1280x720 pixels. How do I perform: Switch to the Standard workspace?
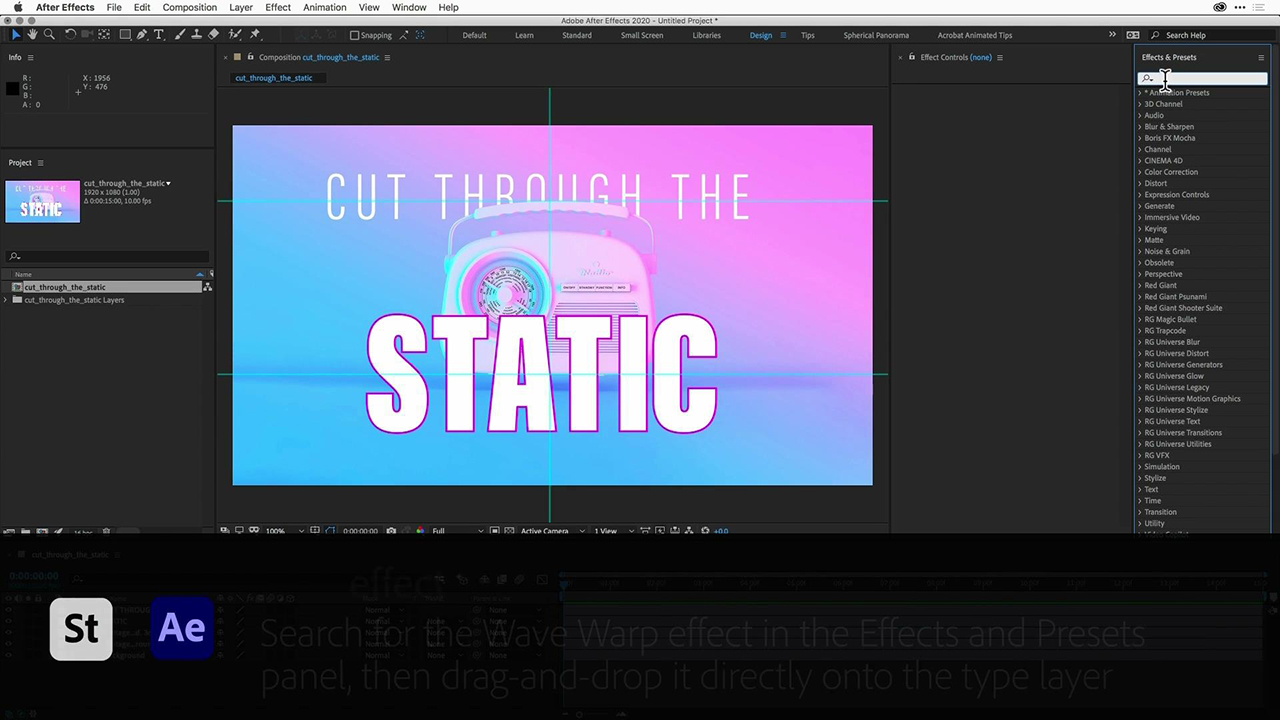click(577, 35)
